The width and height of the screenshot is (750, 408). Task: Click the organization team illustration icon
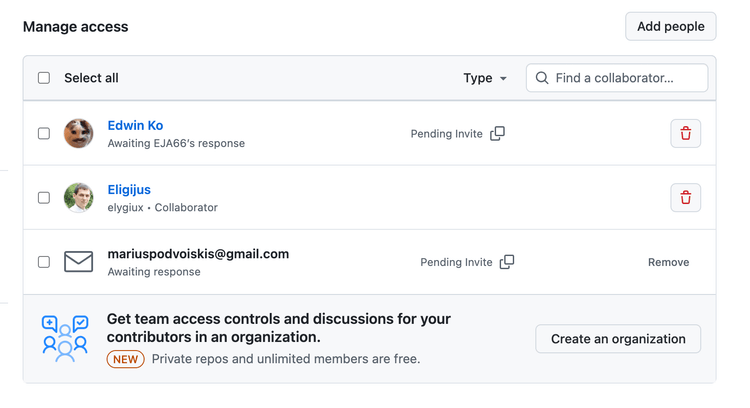(65, 339)
